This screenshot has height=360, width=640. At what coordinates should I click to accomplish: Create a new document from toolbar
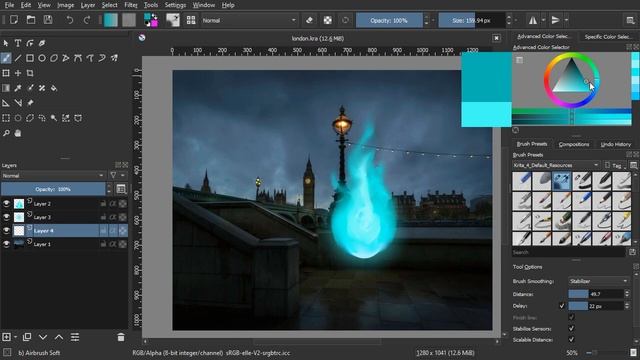14,20
